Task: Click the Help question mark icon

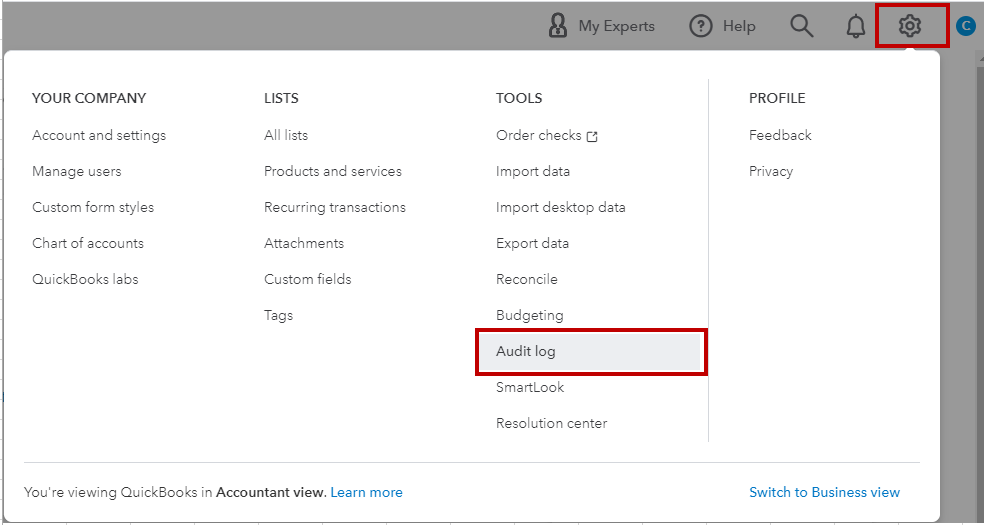Action: [x=701, y=26]
